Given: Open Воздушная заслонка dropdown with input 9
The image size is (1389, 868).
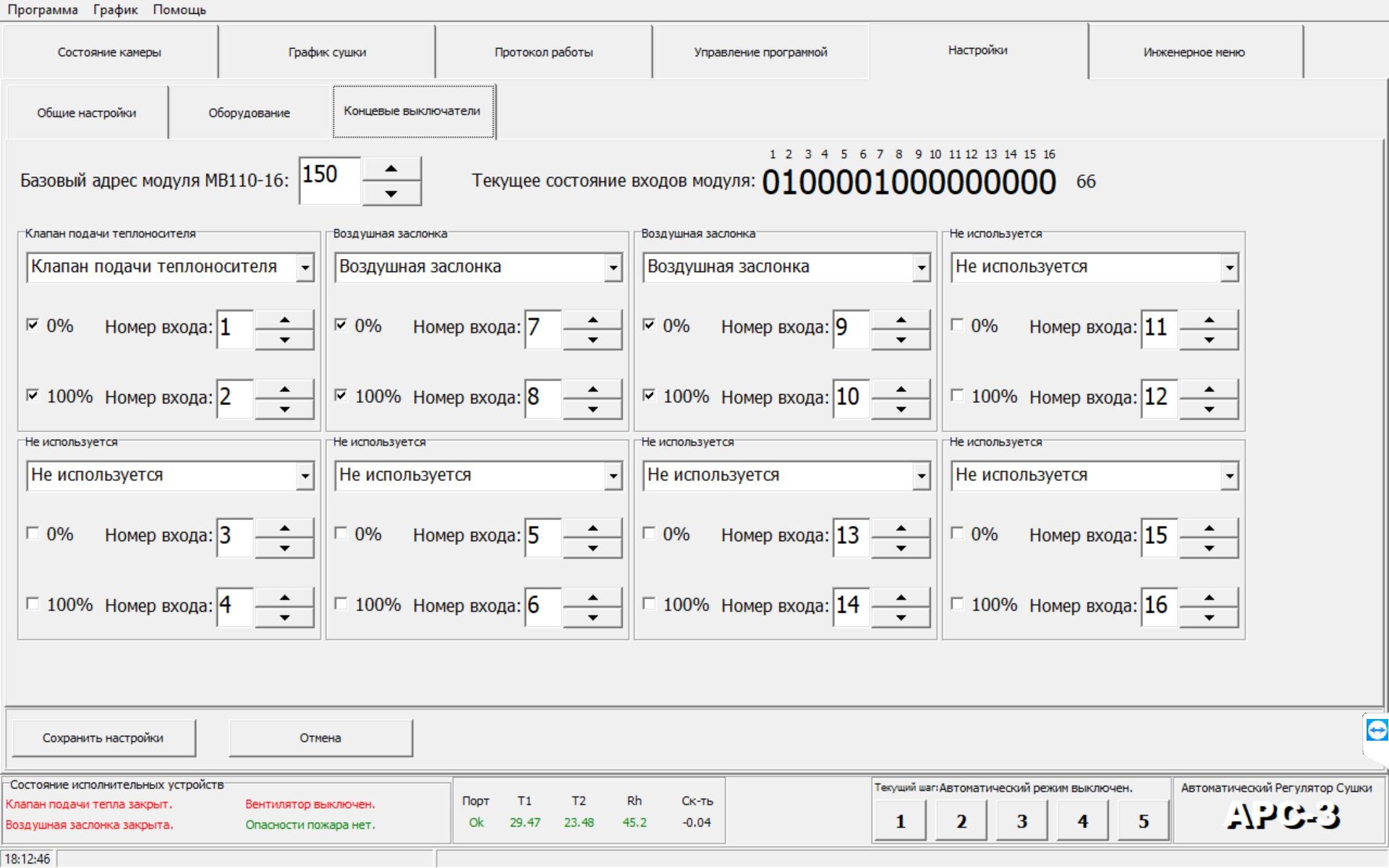Looking at the screenshot, I should click(x=921, y=268).
